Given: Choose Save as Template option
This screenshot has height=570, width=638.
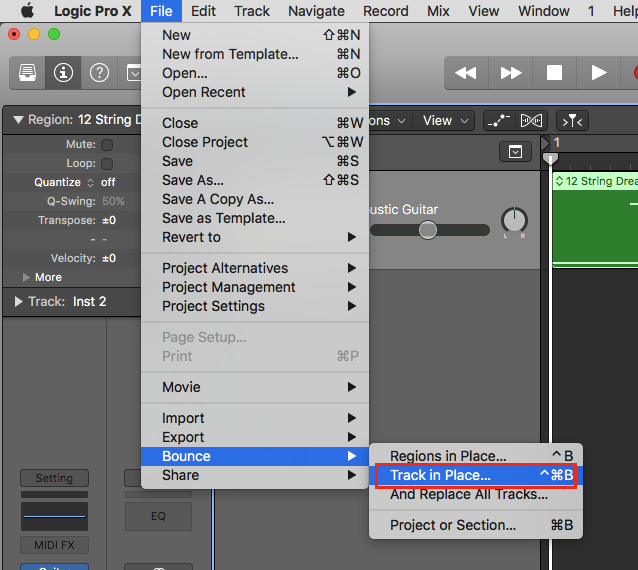Looking at the screenshot, I should tap(255, 218).
